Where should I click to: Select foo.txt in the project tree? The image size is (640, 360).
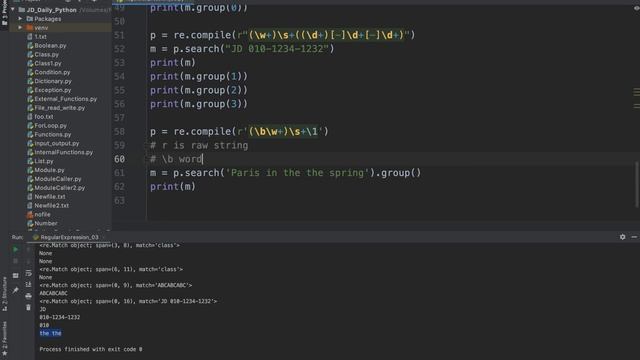[44, 117]
